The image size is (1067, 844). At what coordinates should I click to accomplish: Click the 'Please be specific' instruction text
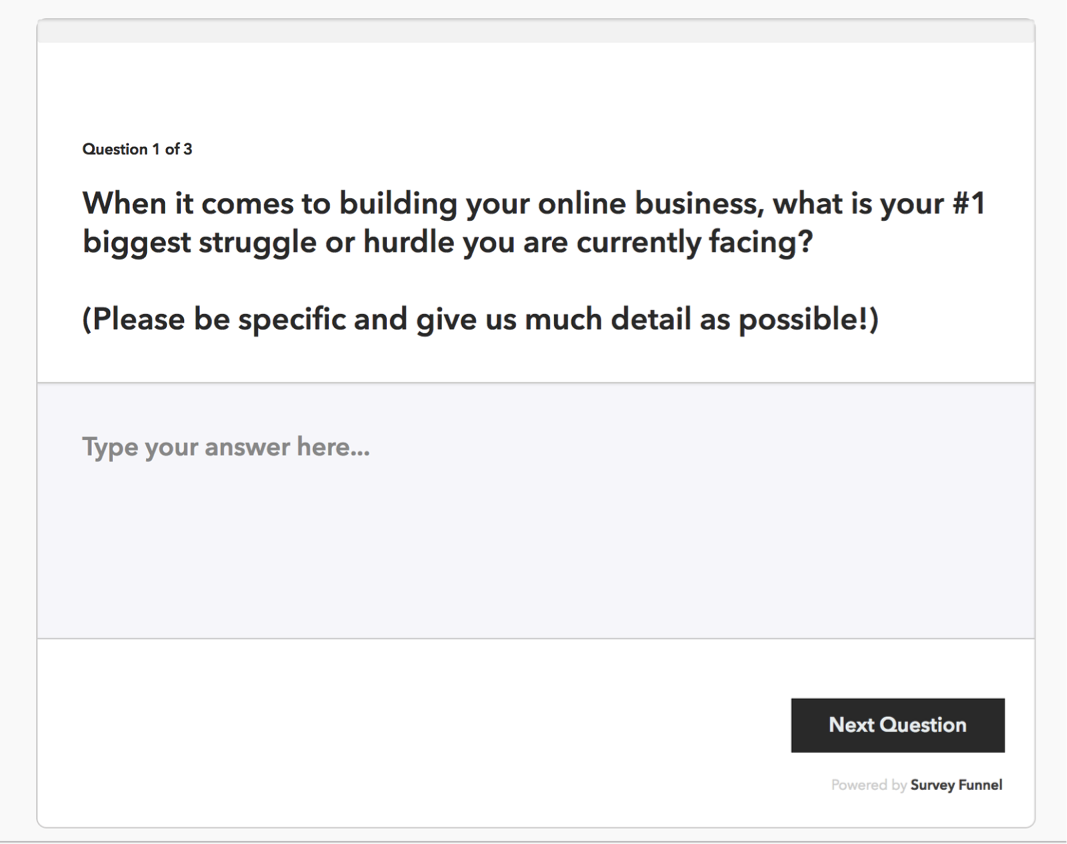480,319
